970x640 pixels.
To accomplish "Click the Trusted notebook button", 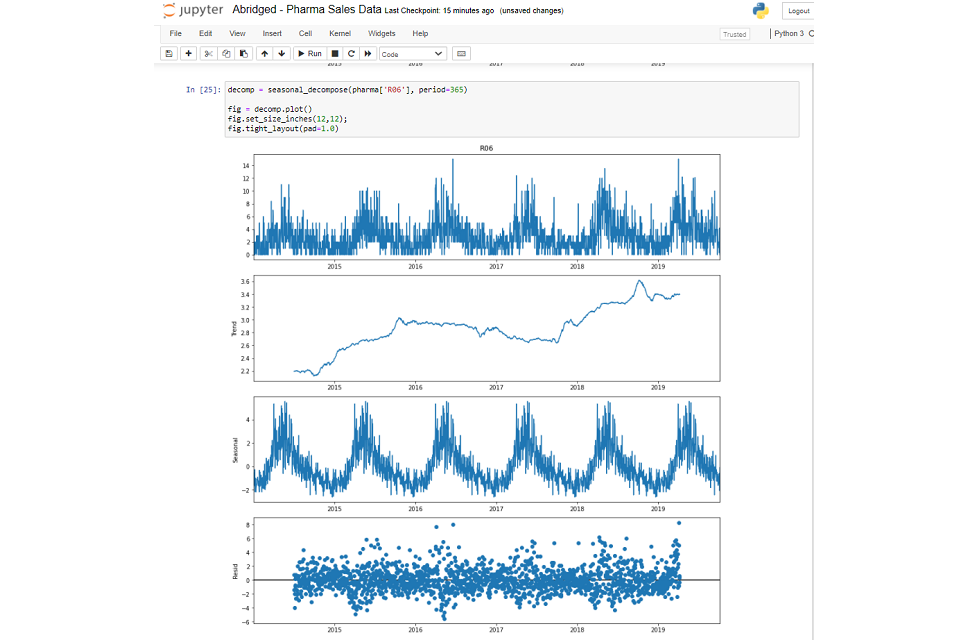I will tap(735, 34).
